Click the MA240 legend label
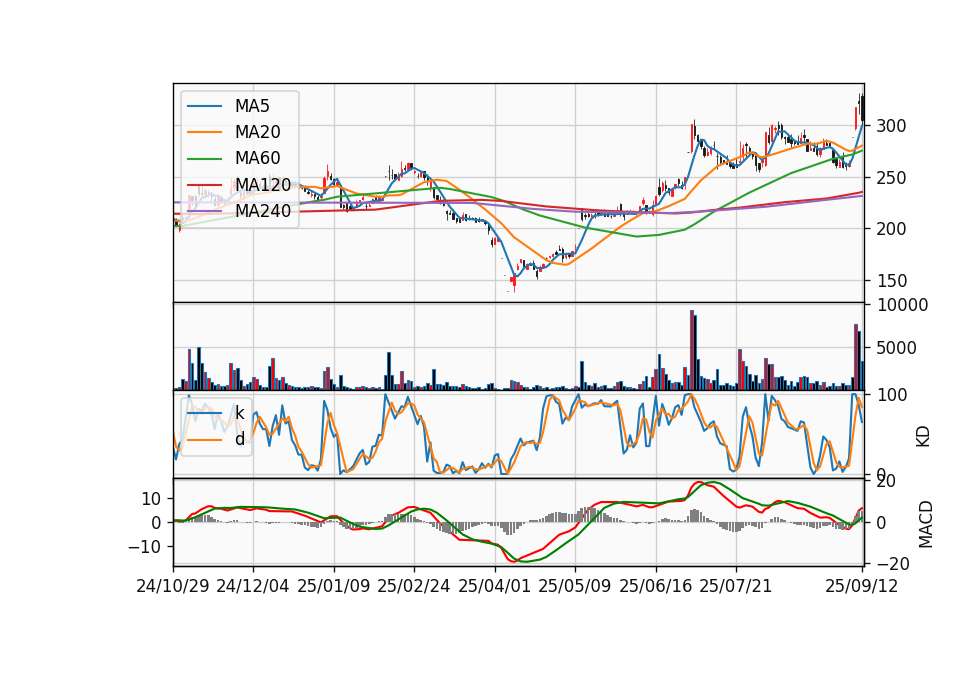The image size is (960, 690). click(x=263, y=211)
